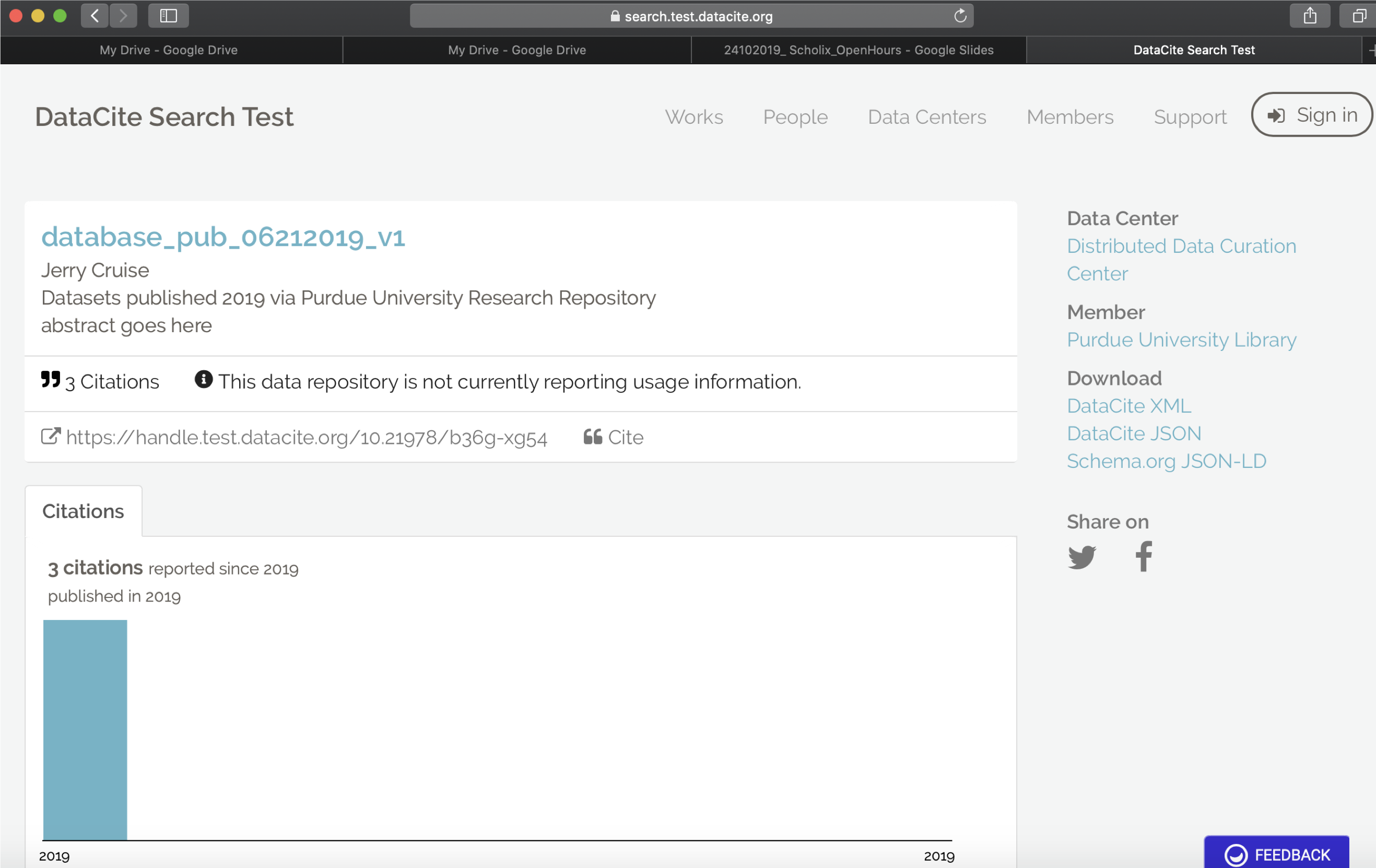
Task: Select the Citations tab
Action: pyautogui.click(x=84, y=511)
